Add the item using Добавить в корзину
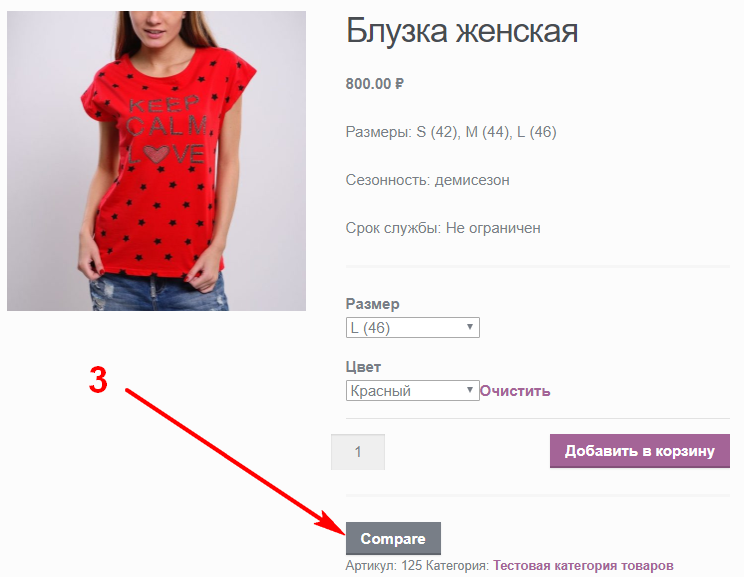The height and width of the screenshot is (577, 744). coord(640,451)
